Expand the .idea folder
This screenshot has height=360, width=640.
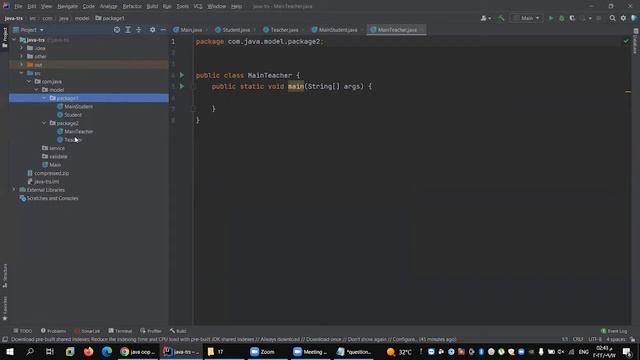click(x=22, y=48)
